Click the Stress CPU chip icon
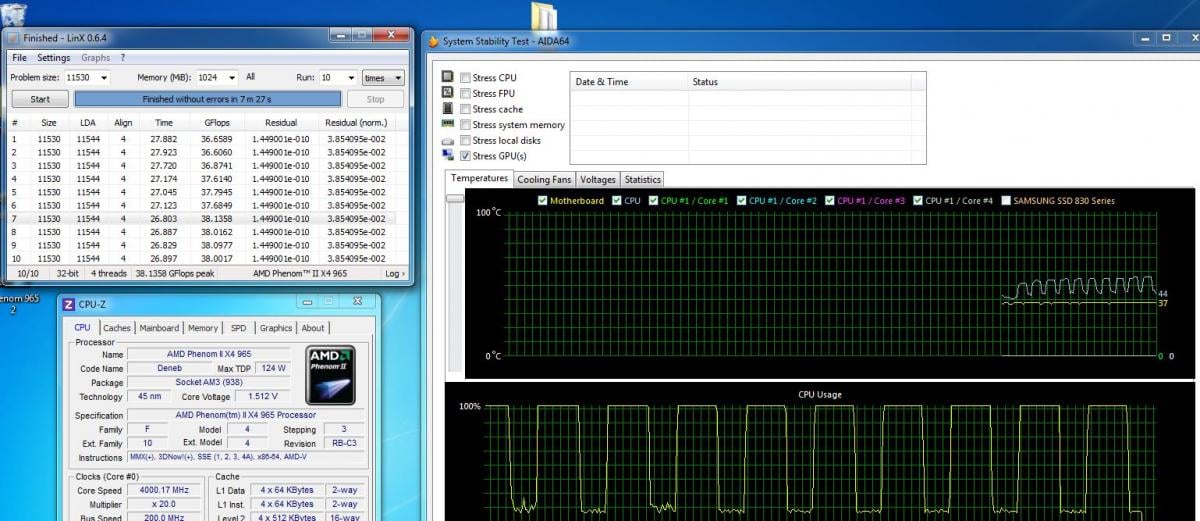Viewport: 1200px width, 521px height. click(448, 77)
